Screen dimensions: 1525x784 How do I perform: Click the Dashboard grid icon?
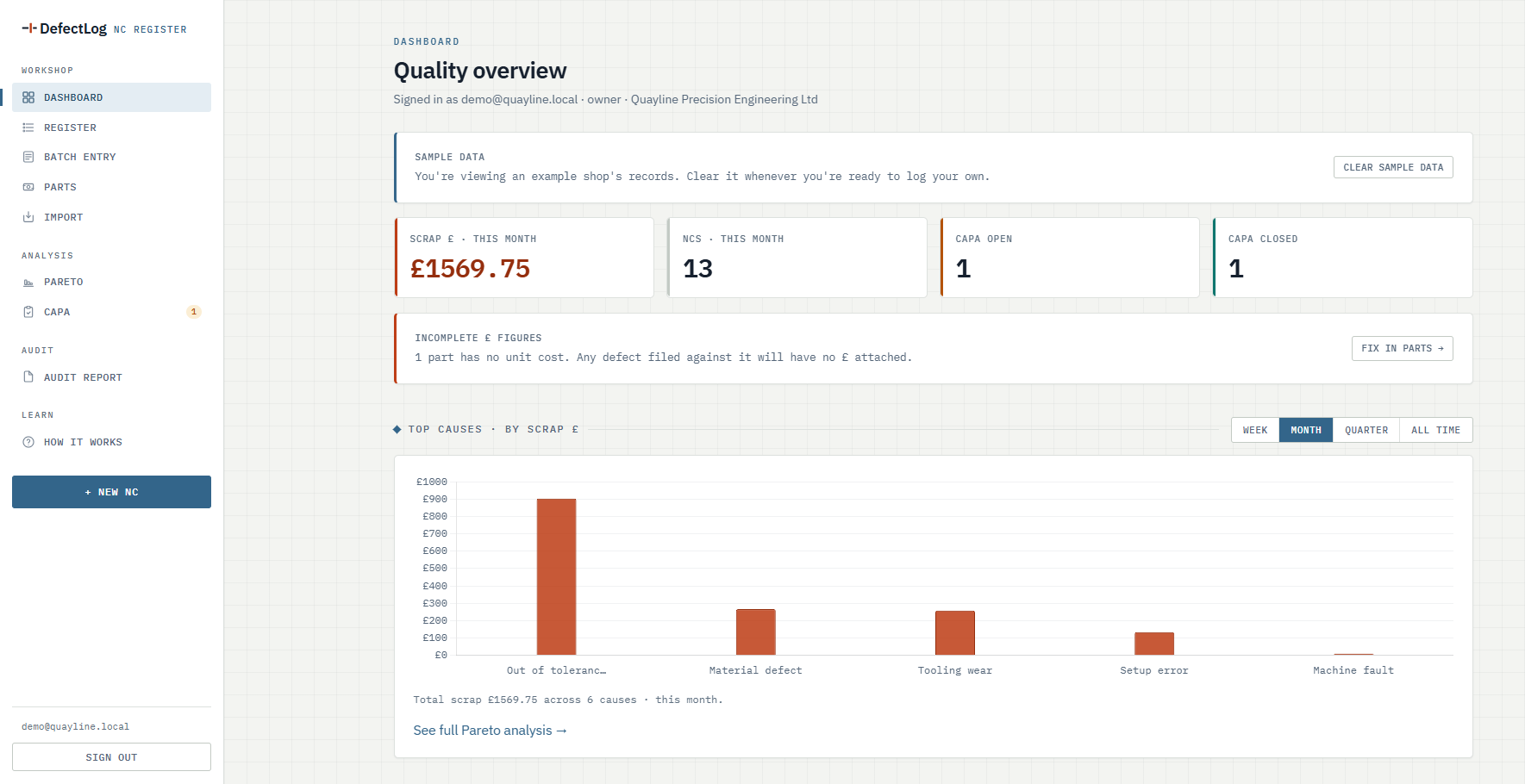[x=28, y=97]
